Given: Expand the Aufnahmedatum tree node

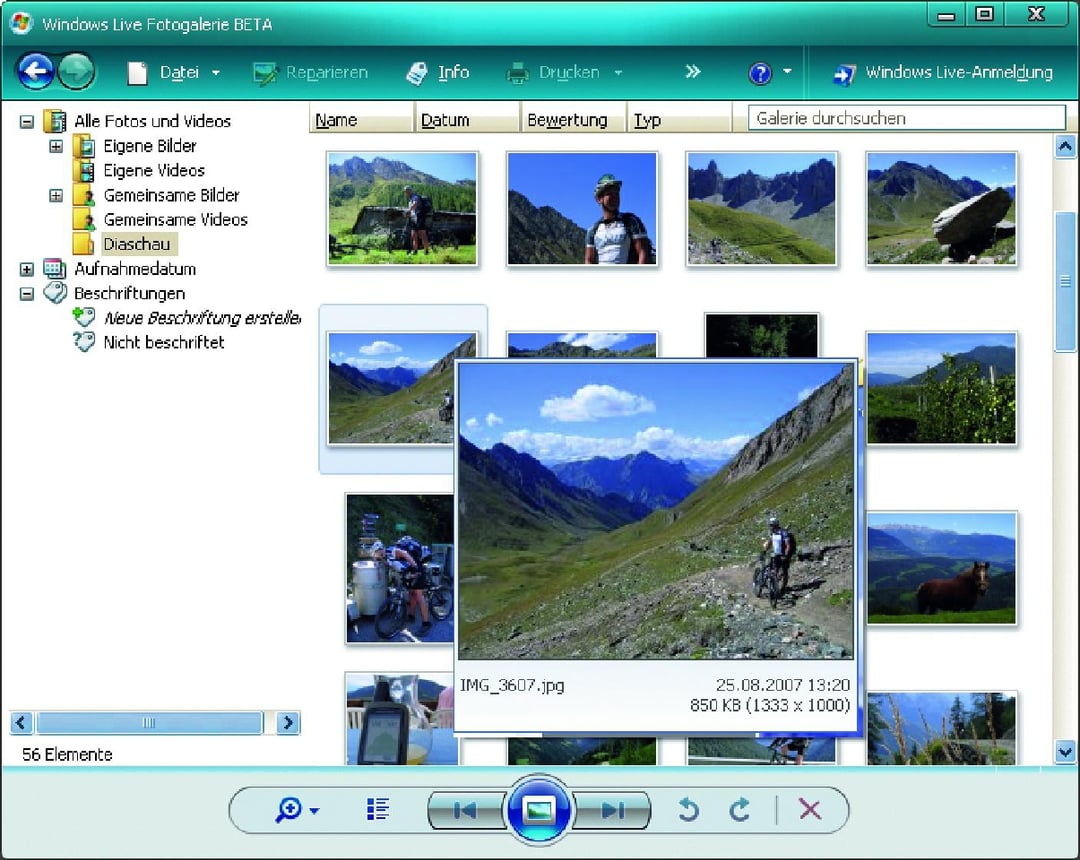Looking at the screenshot, I should (27, 269).
